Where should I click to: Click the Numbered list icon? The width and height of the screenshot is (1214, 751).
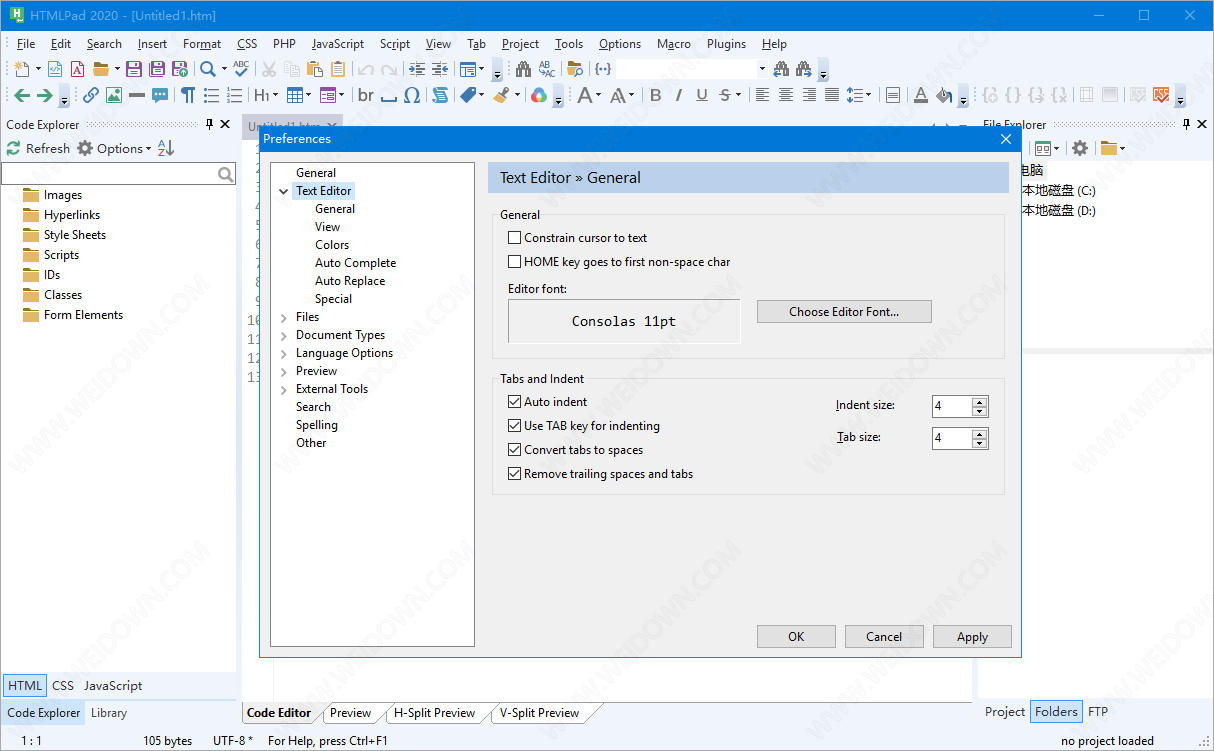click(x=234, y=95)
